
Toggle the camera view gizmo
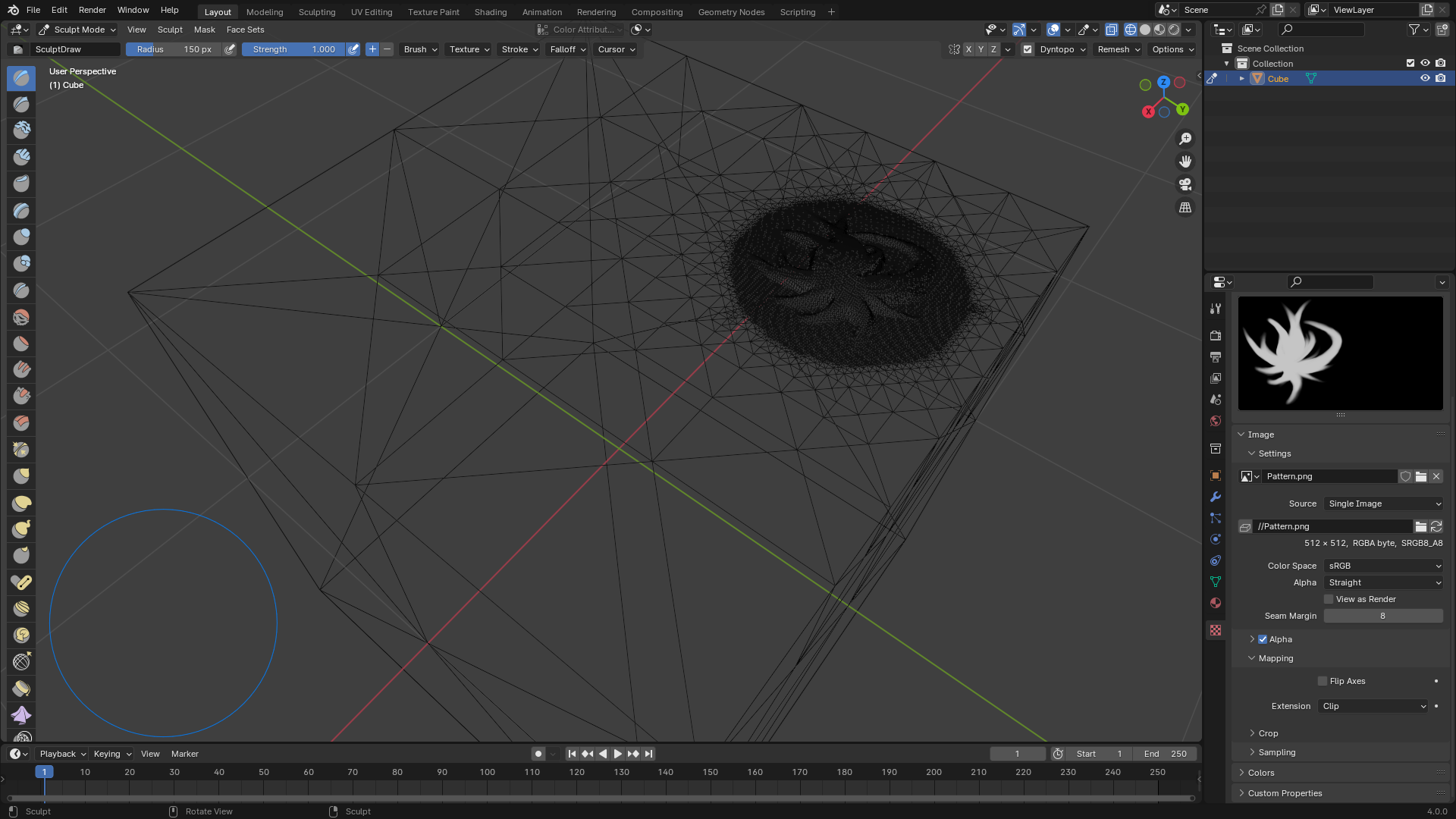(x=1185, y=184)
